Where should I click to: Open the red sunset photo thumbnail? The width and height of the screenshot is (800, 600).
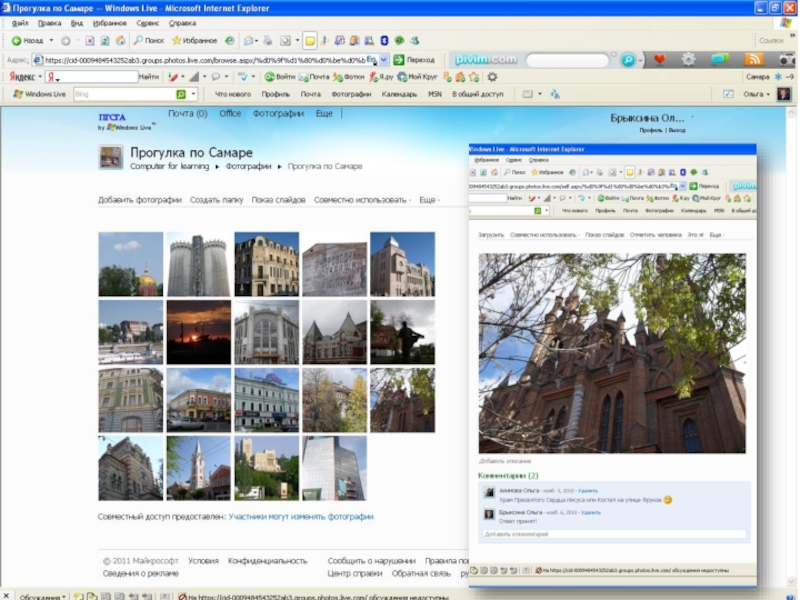point(198,332)
